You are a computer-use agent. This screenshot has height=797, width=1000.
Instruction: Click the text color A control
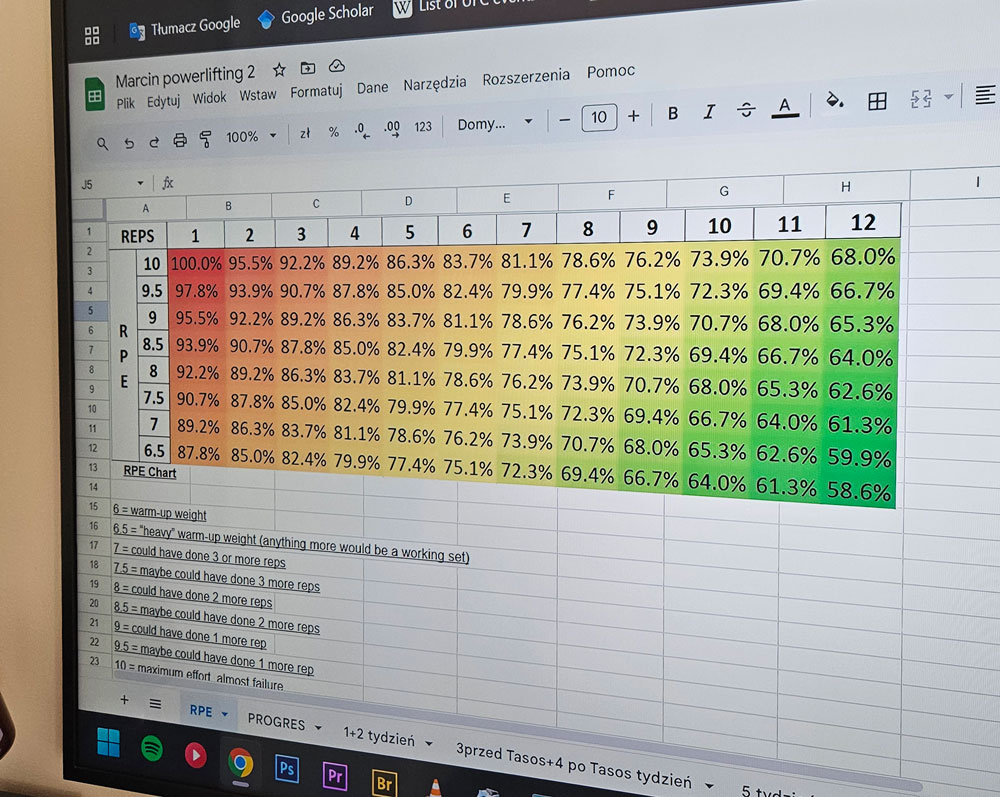click(784, 110)
